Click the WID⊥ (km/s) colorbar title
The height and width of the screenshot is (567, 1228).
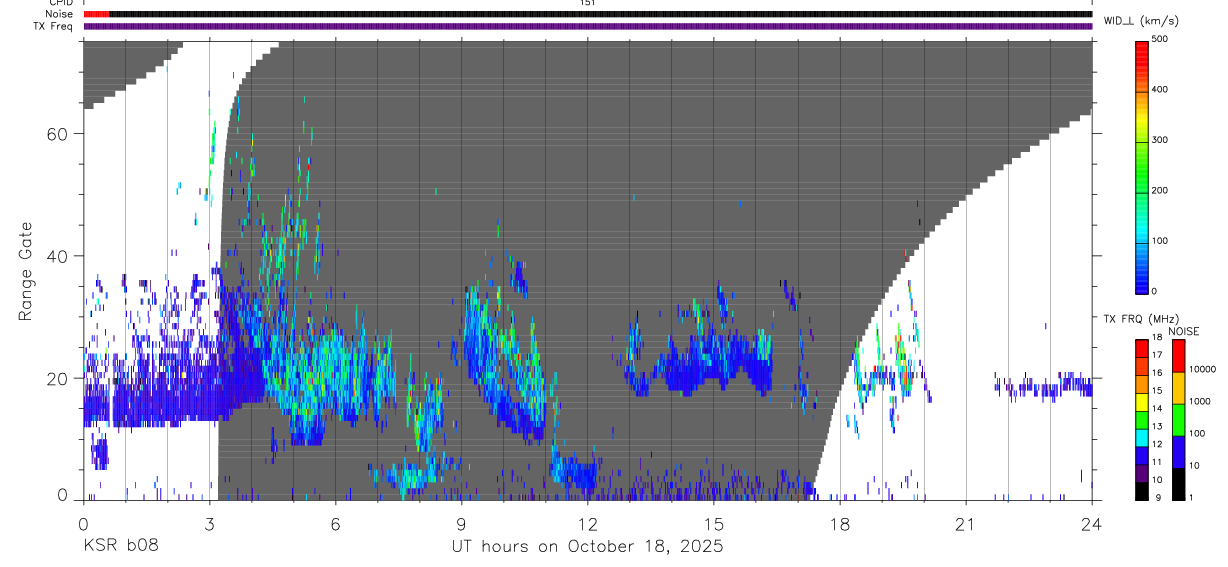(x=1139, y=20)
